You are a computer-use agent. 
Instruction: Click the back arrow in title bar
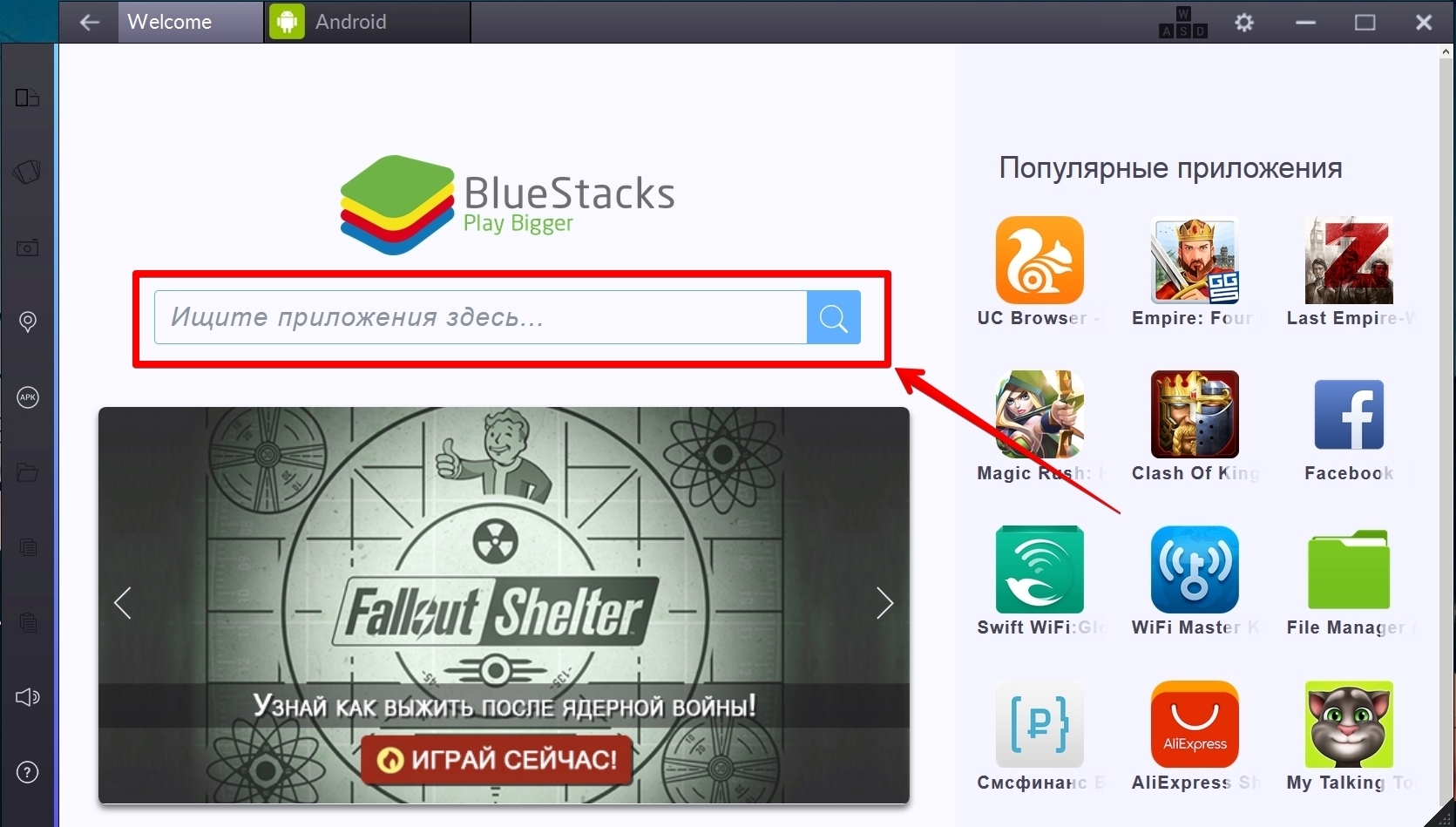click(89, 22)
